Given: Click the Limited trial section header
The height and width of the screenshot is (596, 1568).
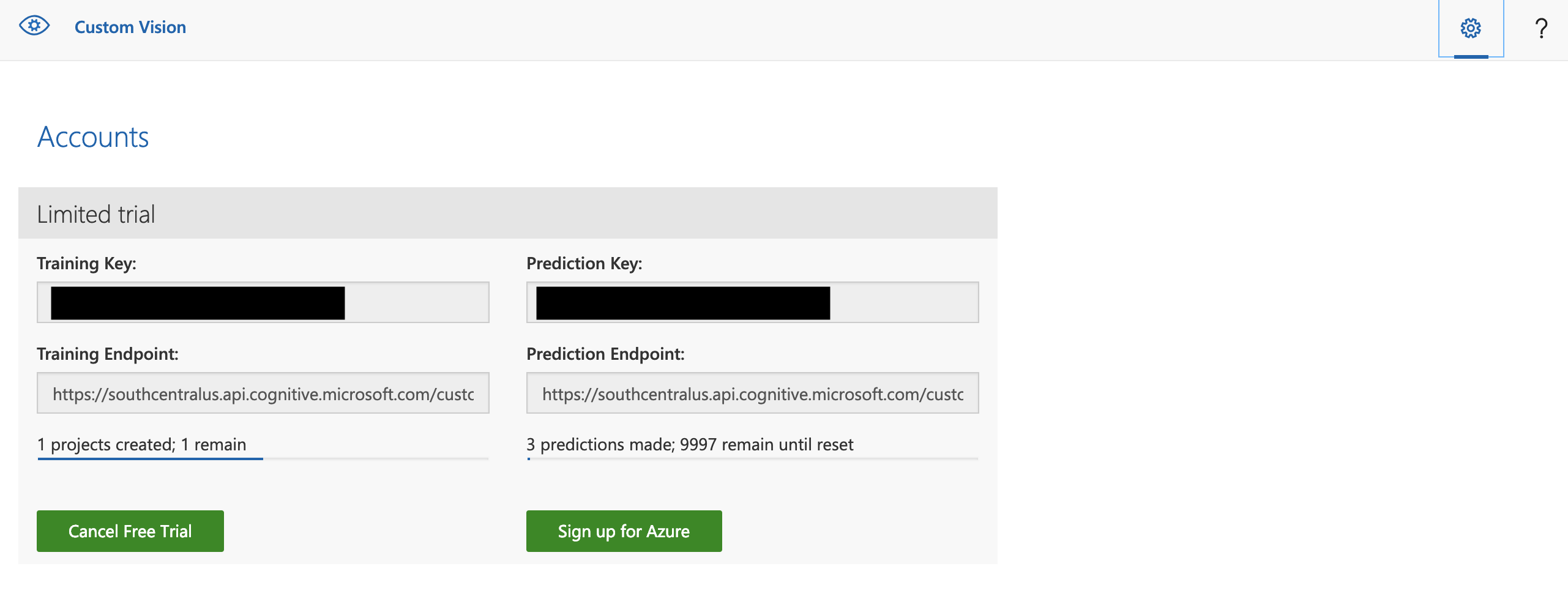Looking at the screenshot, I should click(96, 214).
